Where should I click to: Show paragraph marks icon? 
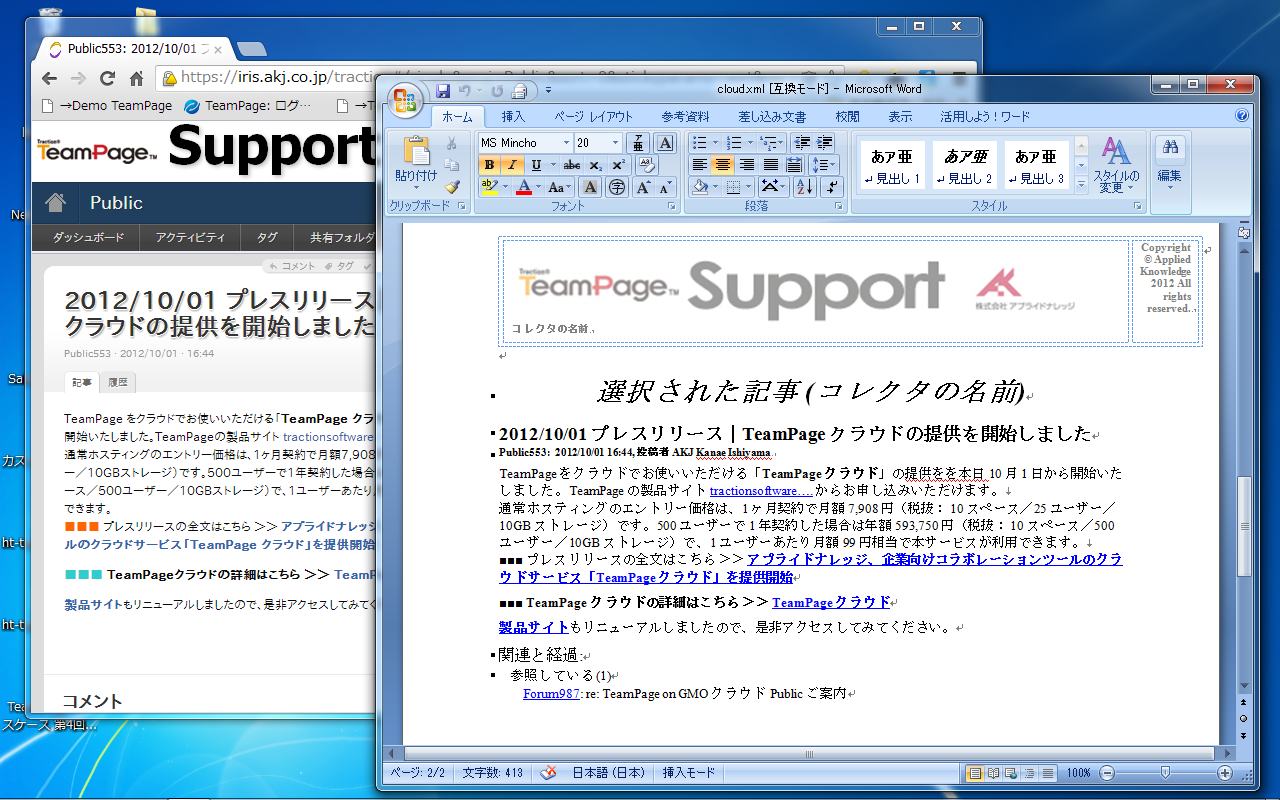coord(832,187)
